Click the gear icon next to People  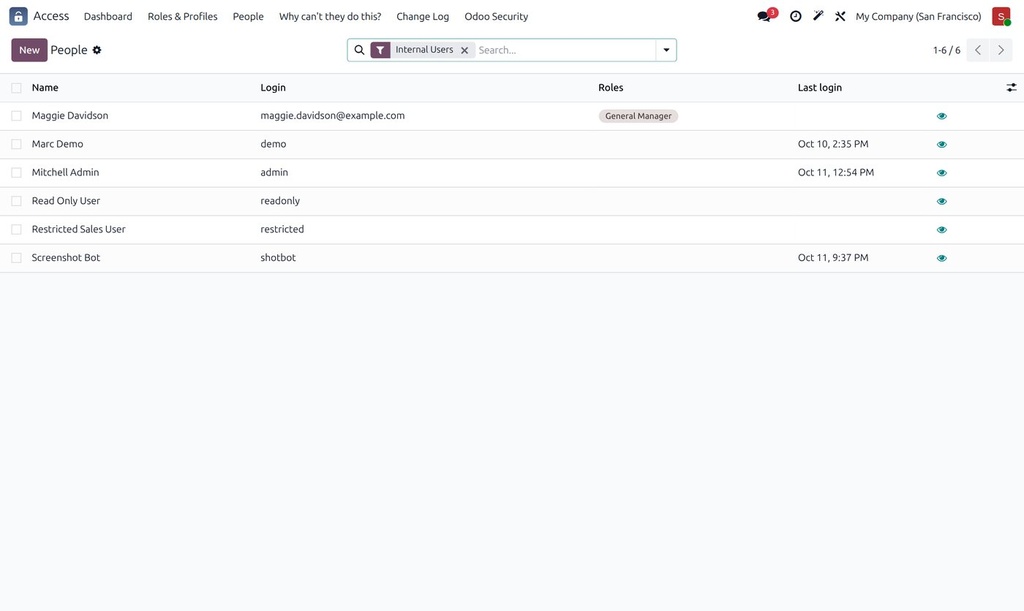97,50
